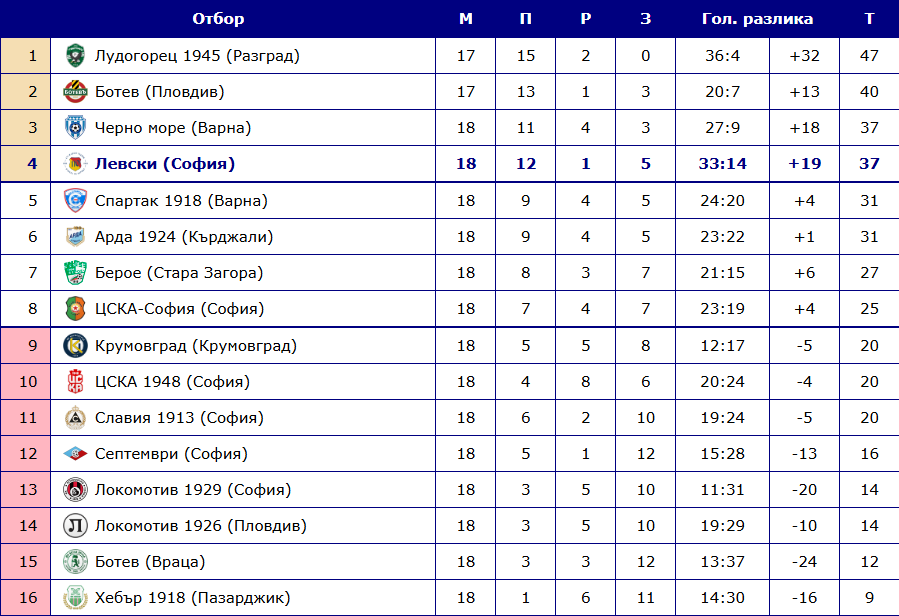Image resolution: width=899 pixels, height=616 pixels.
Task: Open the Арда 1924 (Кърджали) team name
Action: pos(184,237)
